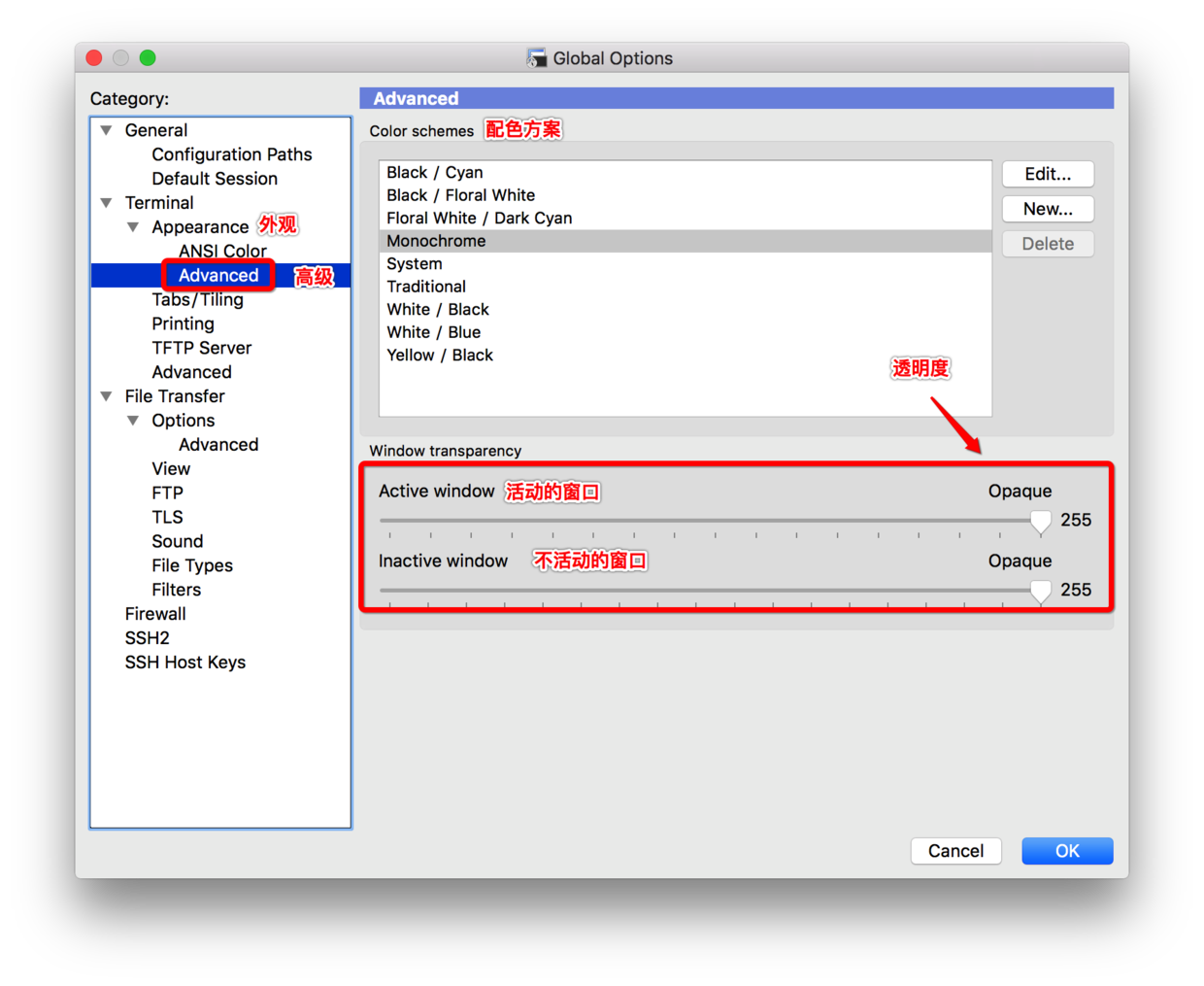This screenshot has height=986, width=1204.
Task: Click Global Options title bar icon
Action: 537,58
